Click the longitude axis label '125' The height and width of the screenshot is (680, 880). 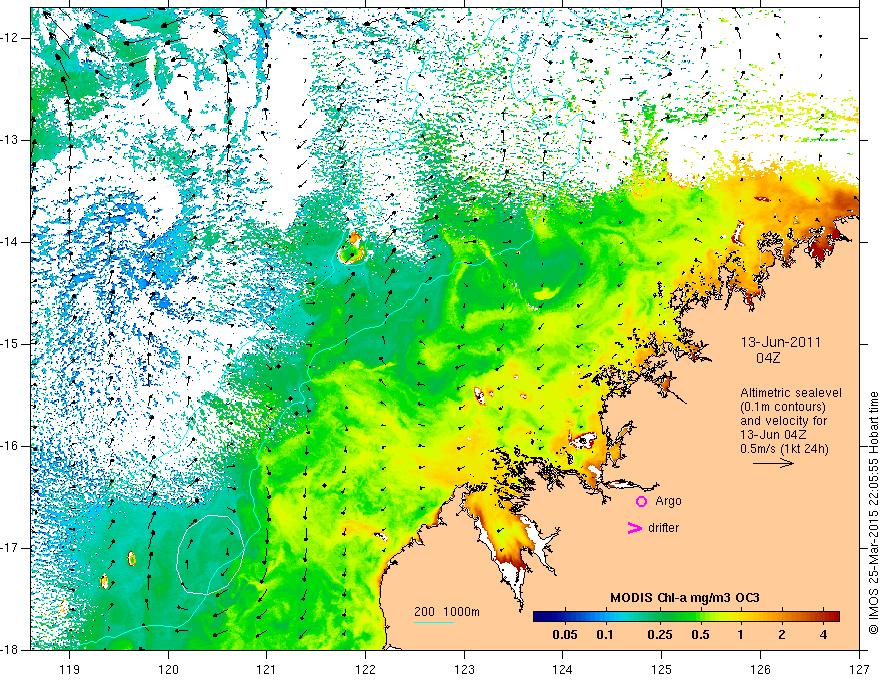pyautogui.click(x=662, y=669)
